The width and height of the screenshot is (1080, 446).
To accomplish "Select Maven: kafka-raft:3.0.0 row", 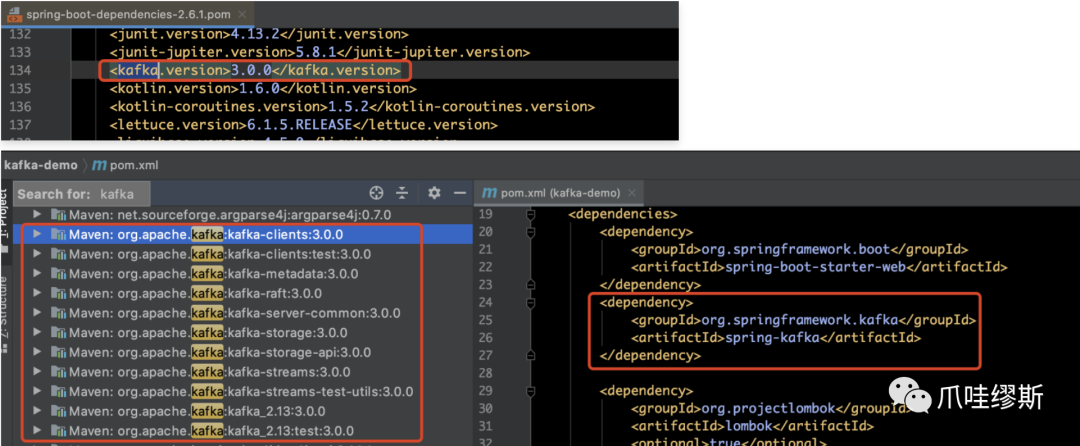I will tap(242, 293).
